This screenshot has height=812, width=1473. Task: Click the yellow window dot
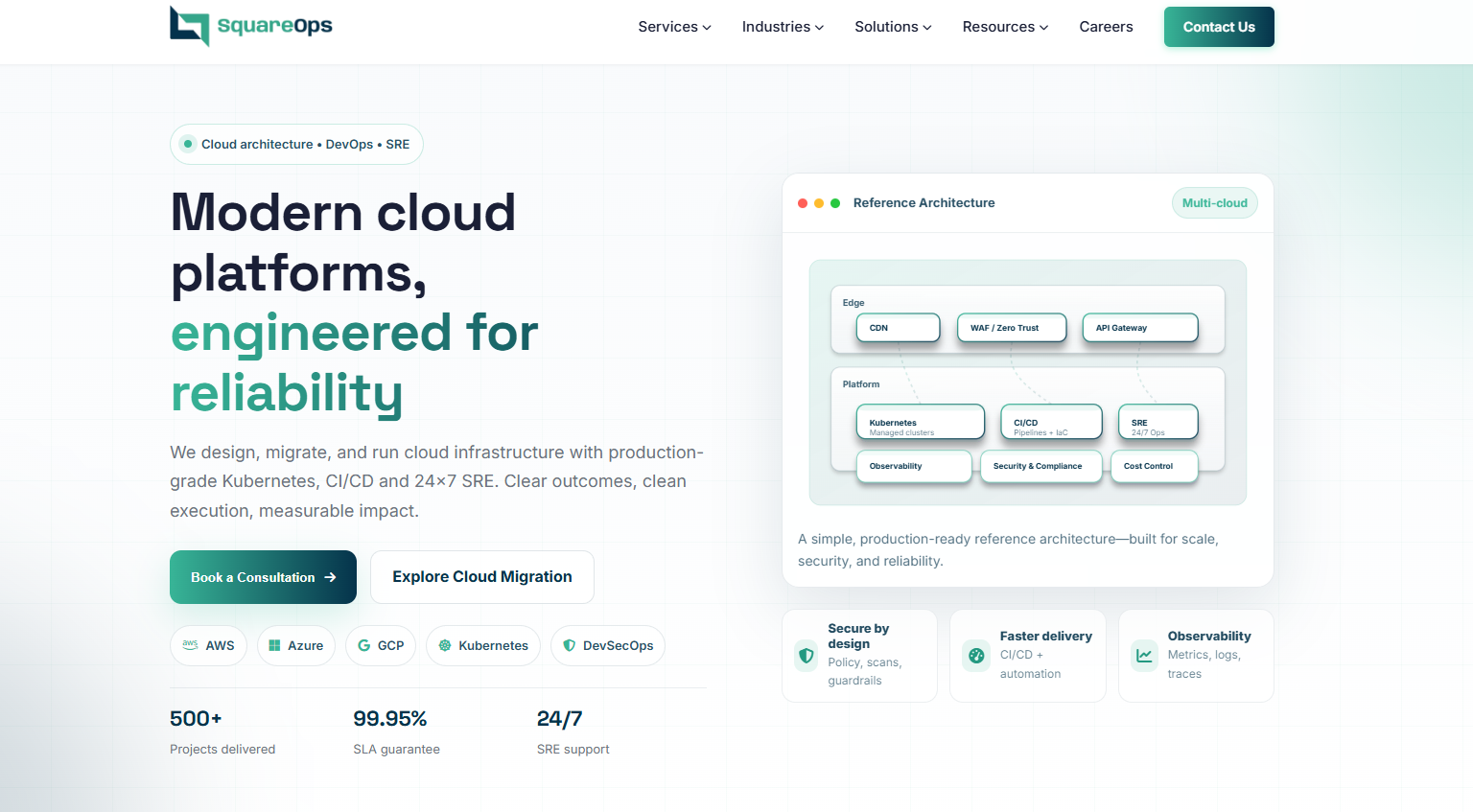819,203
